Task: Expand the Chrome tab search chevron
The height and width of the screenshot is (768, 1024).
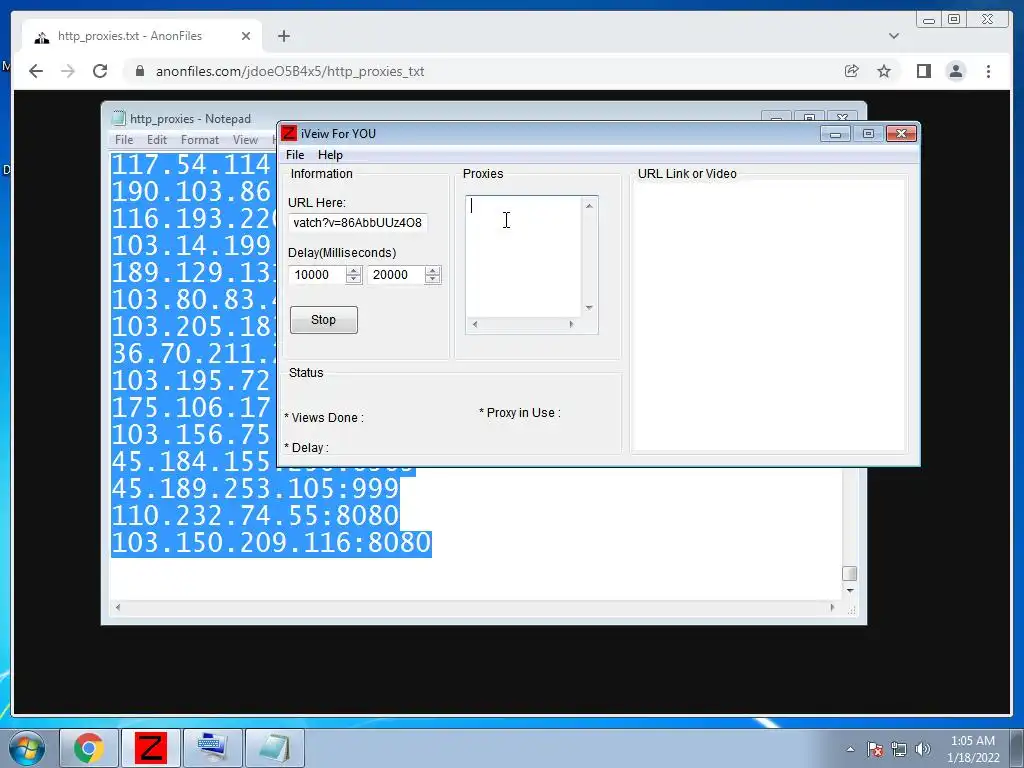Action: 893,36
